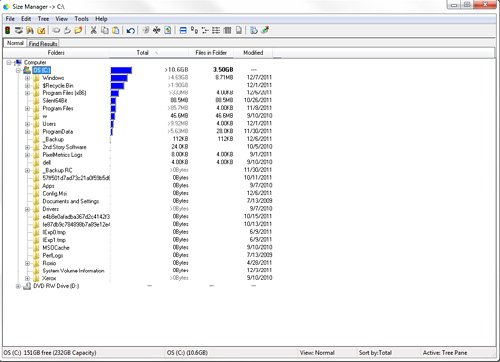Click the scan drive icon next to traffic light
Image resolution: width=500 pixels, height=362 pixels.
pyautogui.click(x=19, y=30)
